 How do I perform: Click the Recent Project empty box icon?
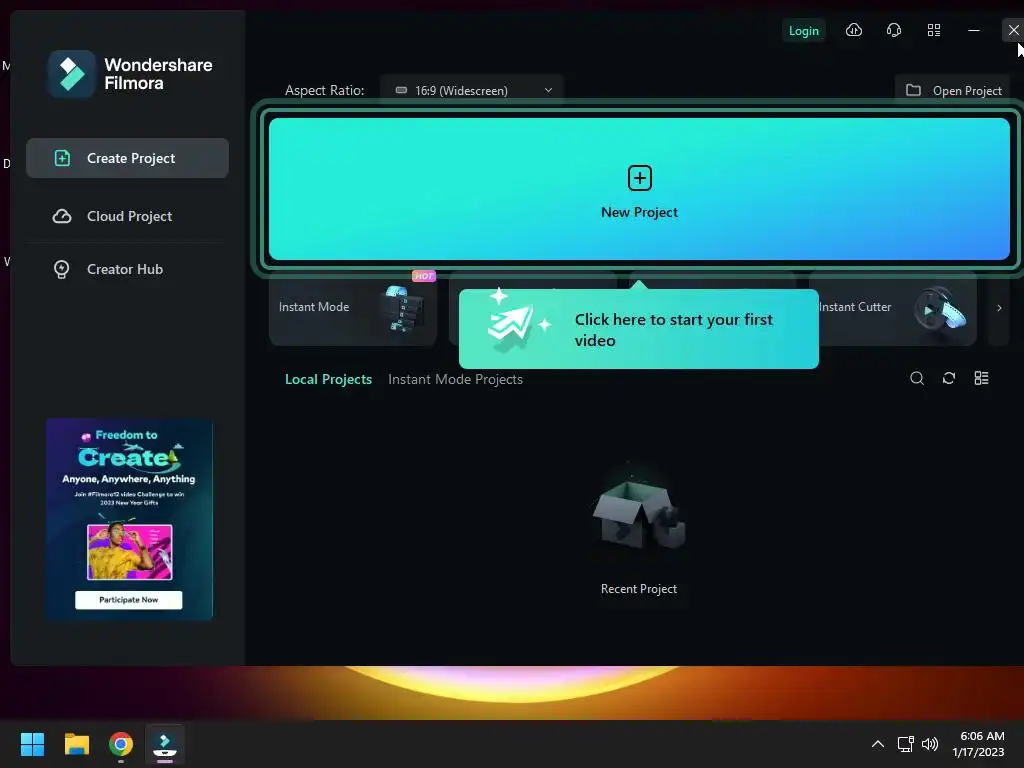(x=639, y=513)
